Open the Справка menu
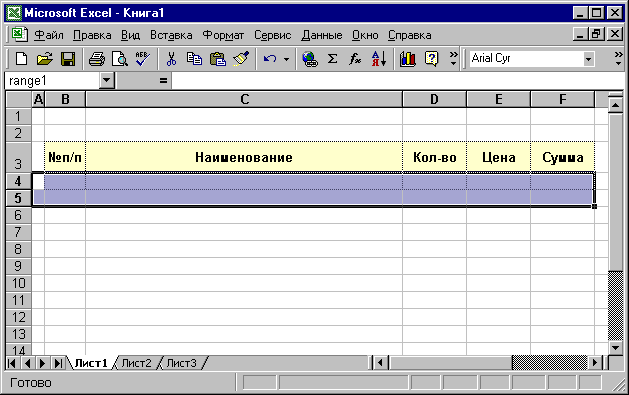The width and height of the screenshot is (629, 395). click(410, 35)
